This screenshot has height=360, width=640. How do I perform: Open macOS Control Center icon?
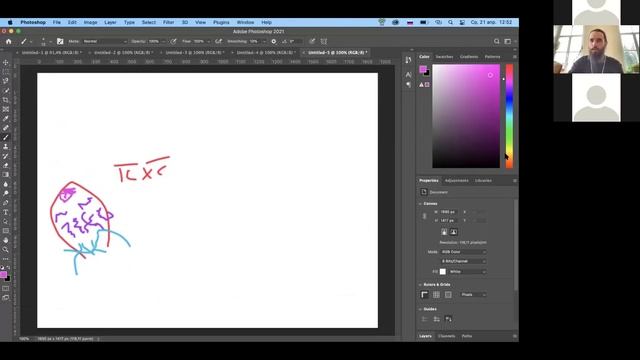tap(462, 22)
